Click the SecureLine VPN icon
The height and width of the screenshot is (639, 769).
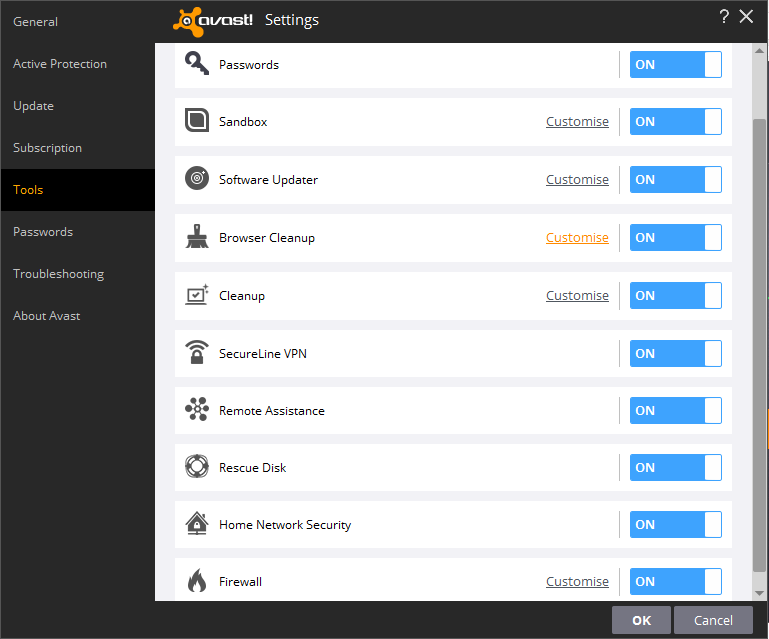click(x=197, y=353)
